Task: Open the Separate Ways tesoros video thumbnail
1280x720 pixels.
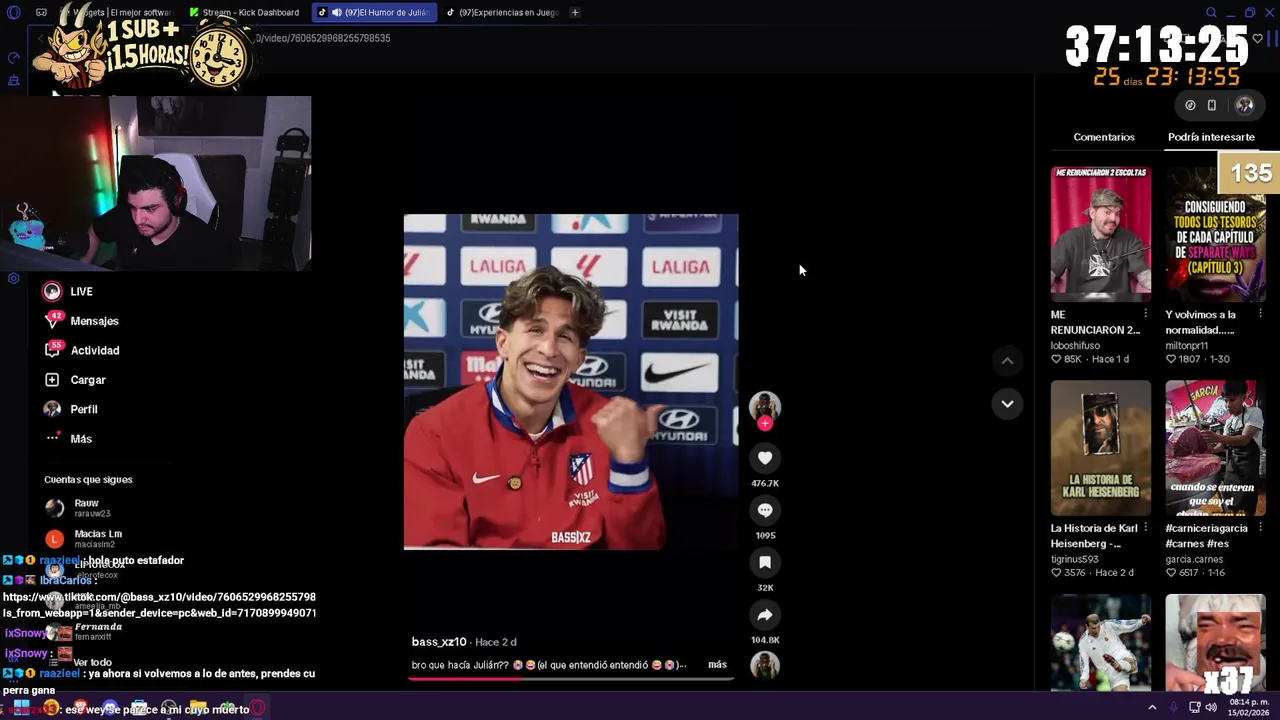Action: coord(1215,234)
